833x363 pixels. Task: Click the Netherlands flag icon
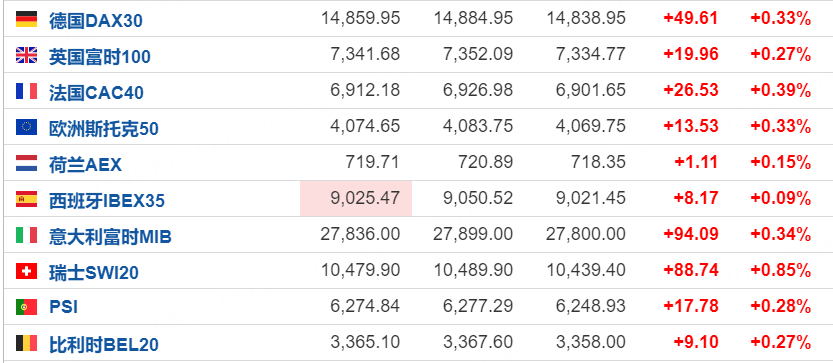[x=26, y=163]
